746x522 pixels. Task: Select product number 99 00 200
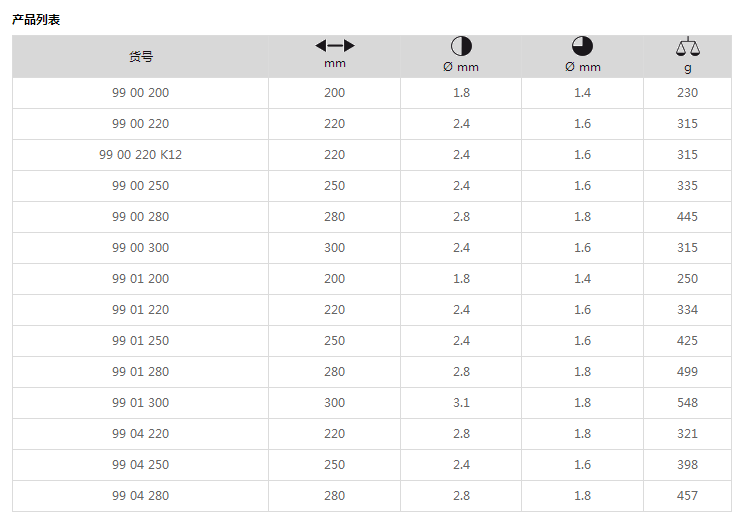140,93
